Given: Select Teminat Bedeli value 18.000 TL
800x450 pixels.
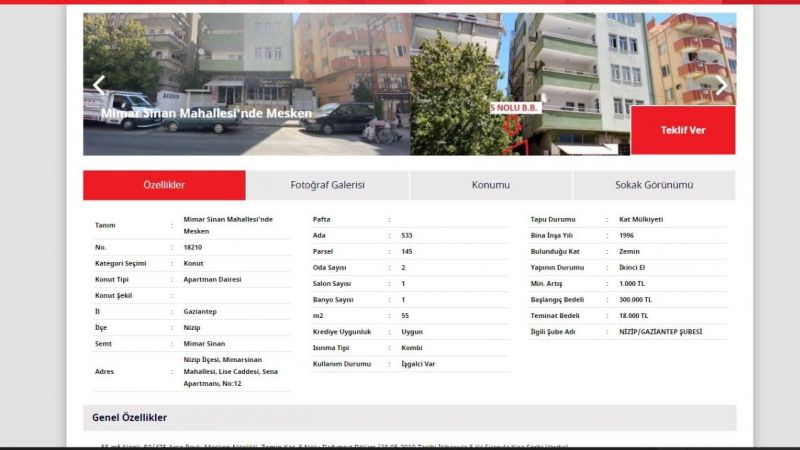Looking at the screenshot, I should click(633, 316).
